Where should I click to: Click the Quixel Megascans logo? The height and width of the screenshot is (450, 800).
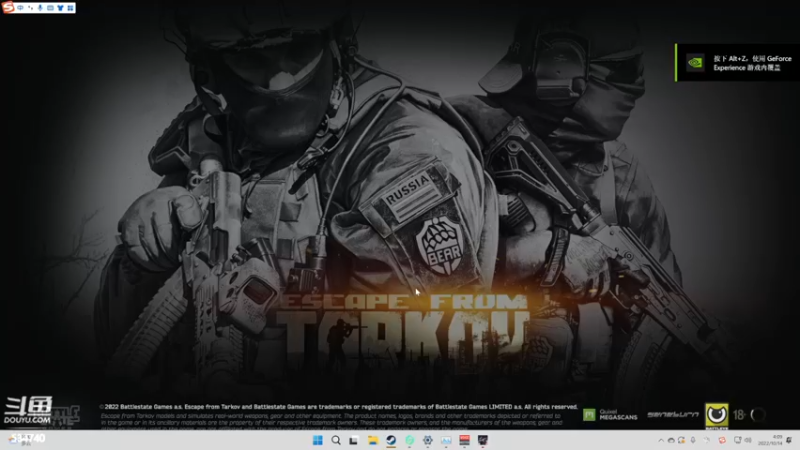(x=610, y=415)
